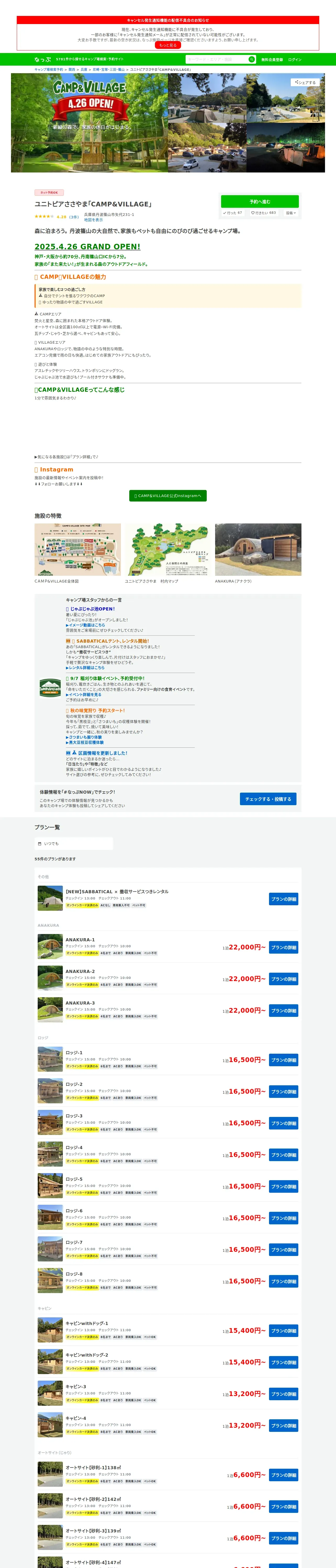This screenshot has height=1568, width=336.
Task: Click the CAMP&VILLAGE staff logo icon
Action: click(x=50, y=688)
